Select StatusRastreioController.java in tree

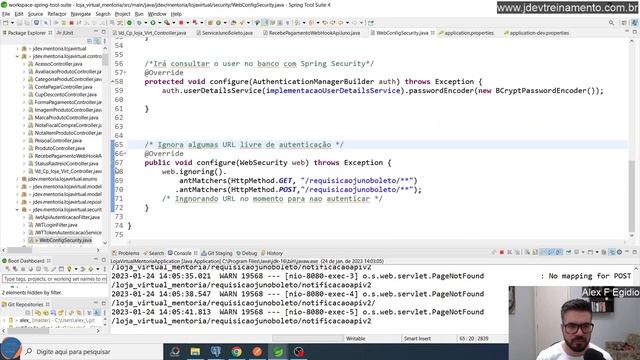[66, 164]
